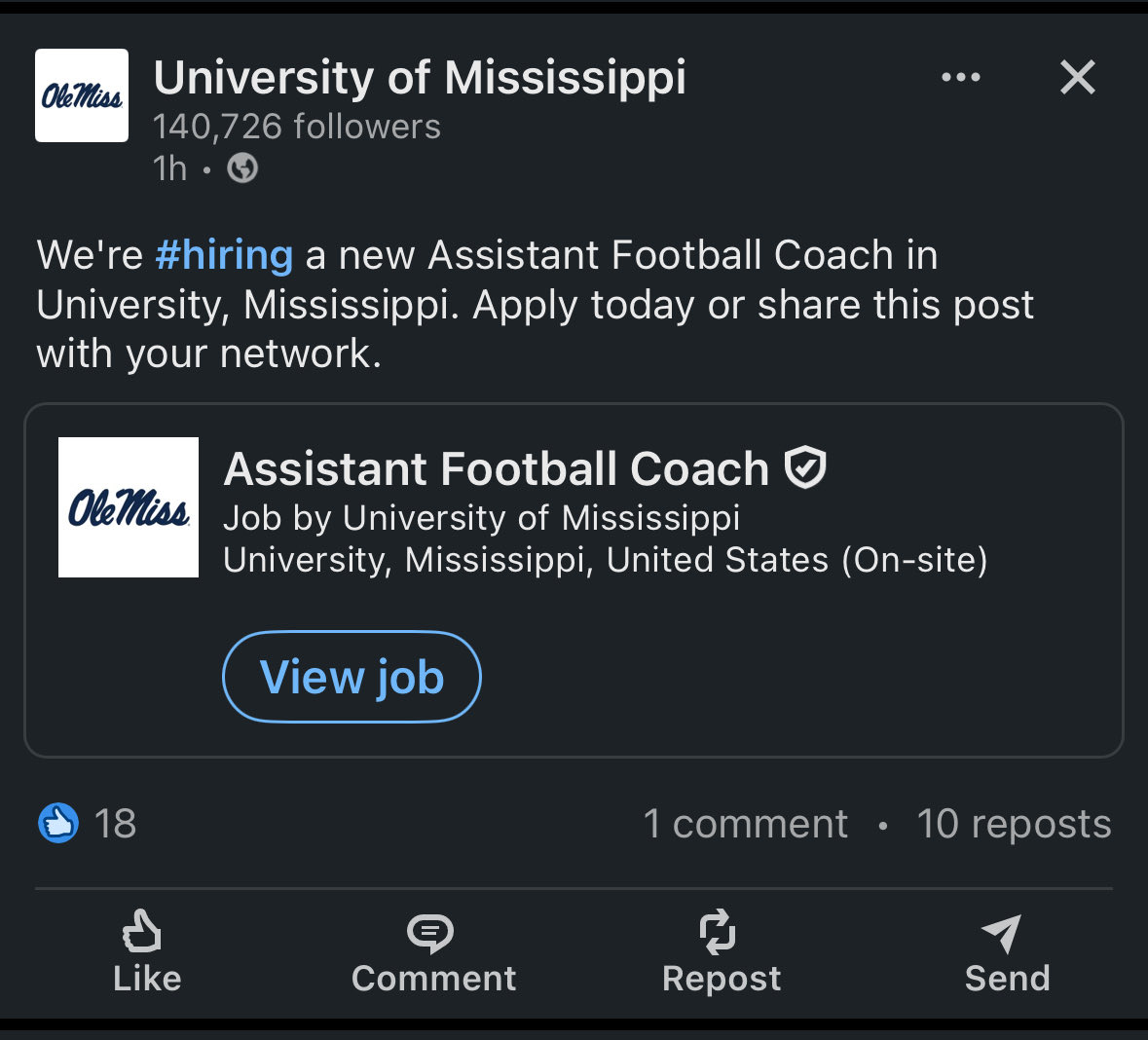Image resolution: width=1148 pixels, height=1040 pixels.
Task: Open the University of Mississippi page name
Action: (x=420, y=78)
